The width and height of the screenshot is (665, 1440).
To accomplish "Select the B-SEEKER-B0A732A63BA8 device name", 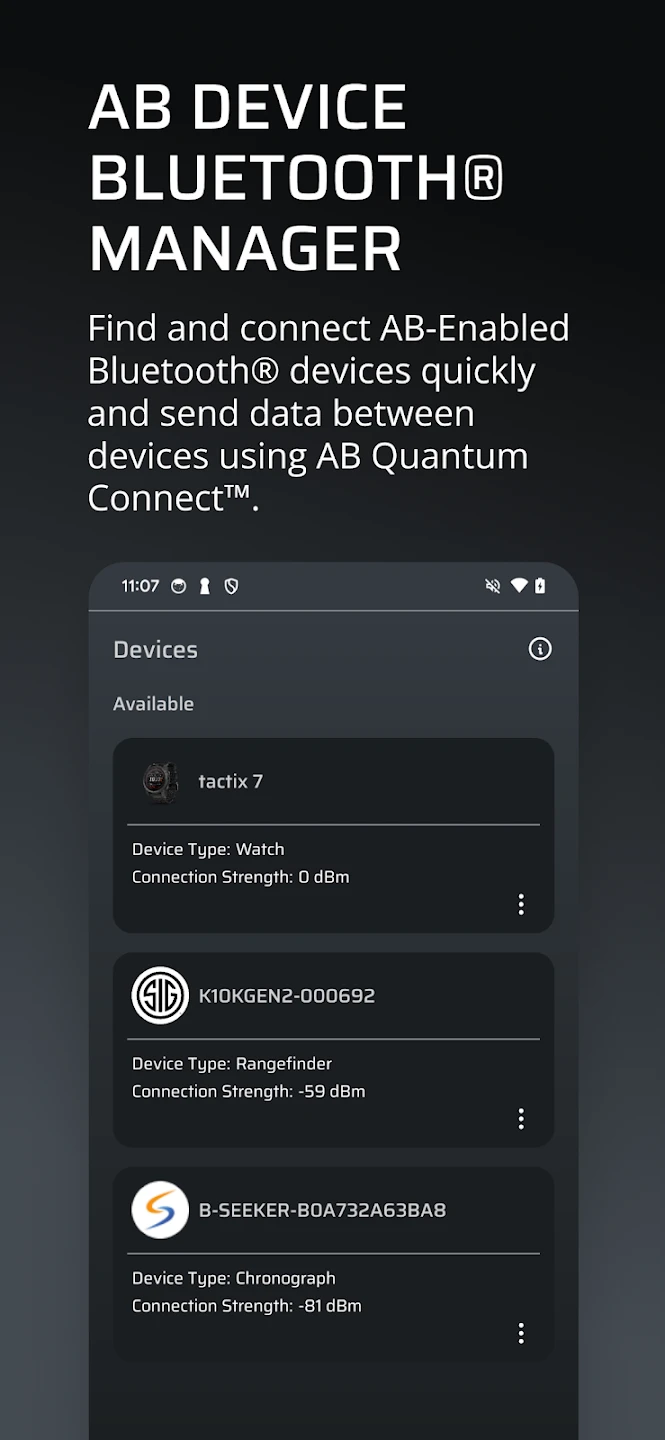I will [x=322, y=1210].
